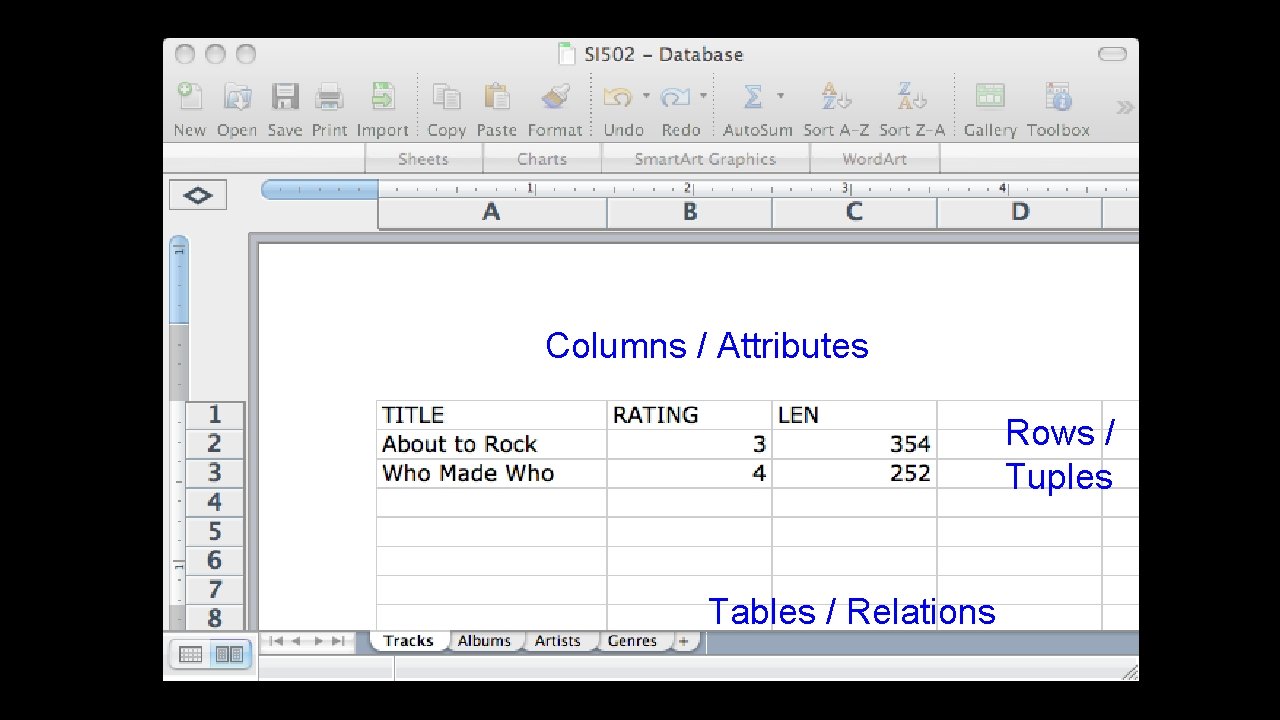
Task: Open the SmartArt Graphics gallery
Action: 705,158
